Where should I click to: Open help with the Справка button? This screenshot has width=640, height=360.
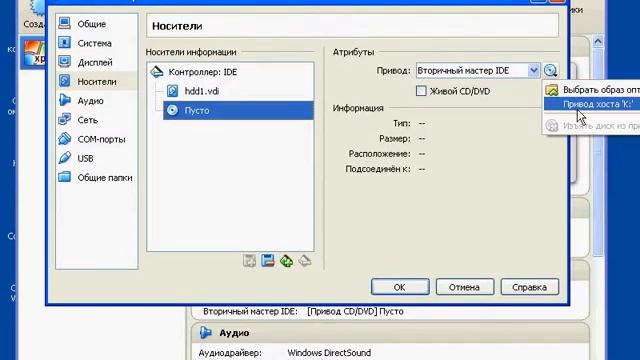529,287
